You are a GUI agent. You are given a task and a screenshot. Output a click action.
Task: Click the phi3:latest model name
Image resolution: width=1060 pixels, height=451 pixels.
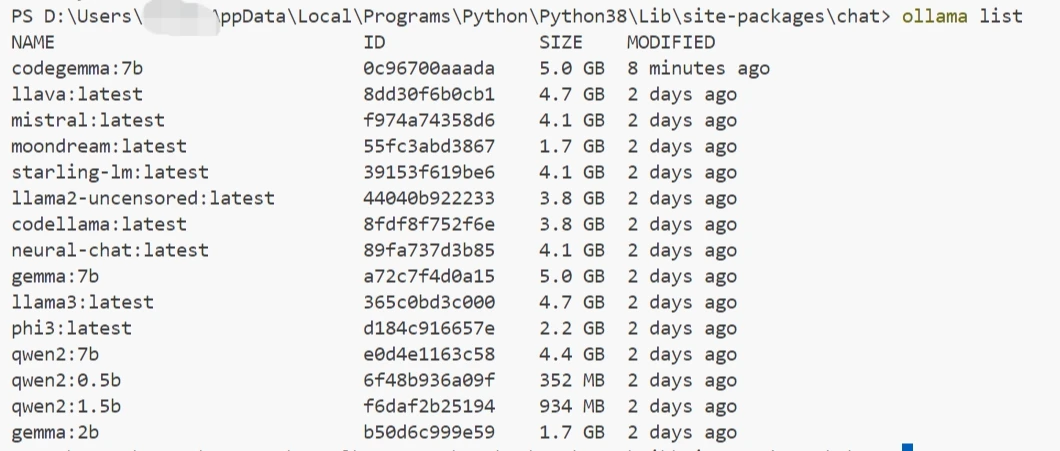tap(71, 328)
